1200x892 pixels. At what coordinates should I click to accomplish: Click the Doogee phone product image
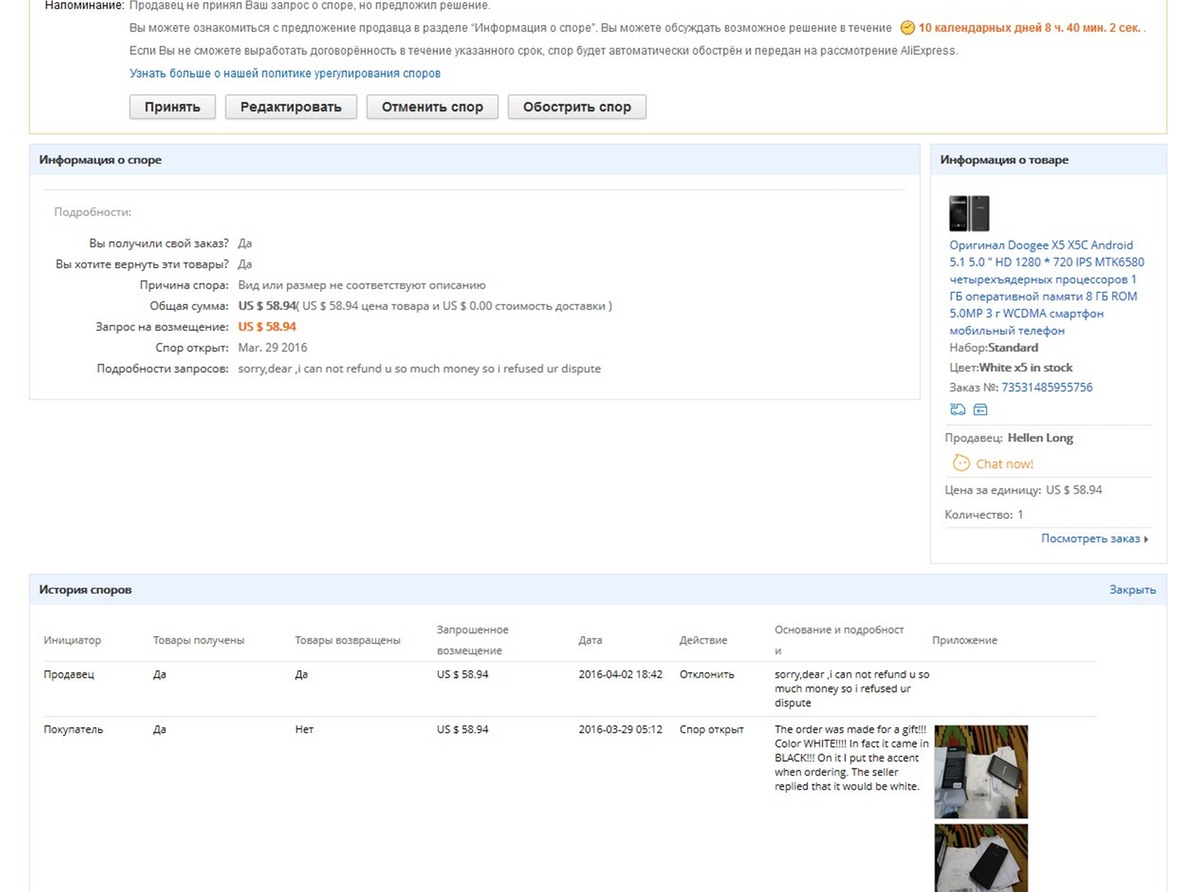pos(968,213)
